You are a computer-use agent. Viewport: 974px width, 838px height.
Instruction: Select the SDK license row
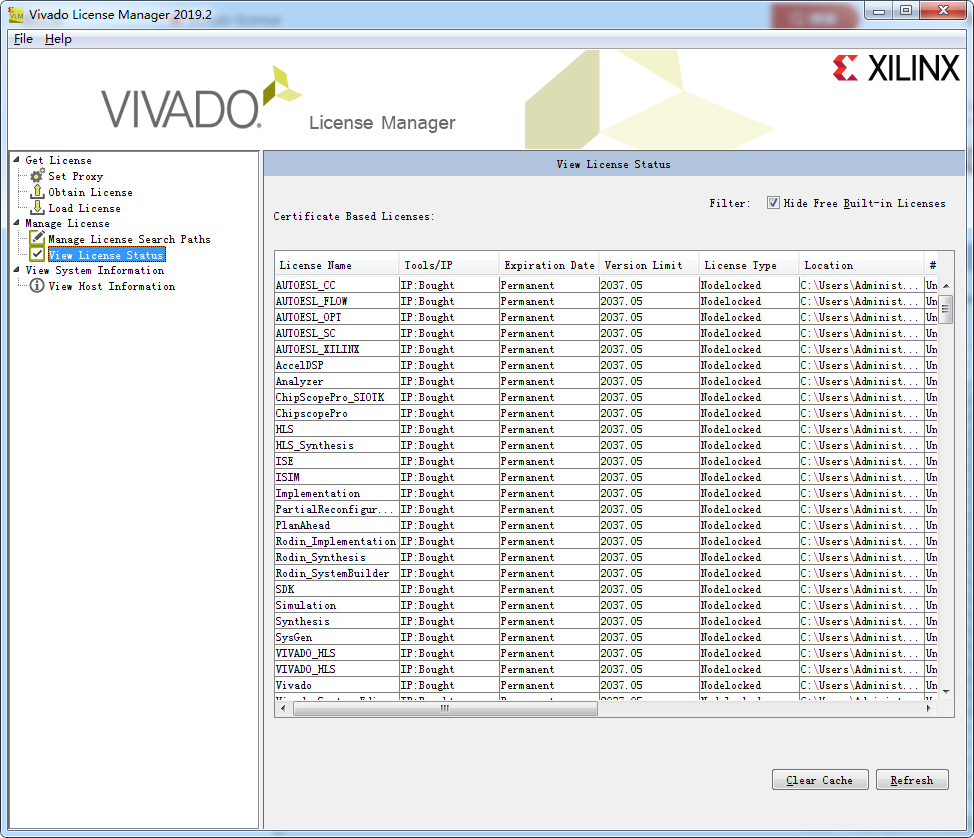click(x=606, y=590)
